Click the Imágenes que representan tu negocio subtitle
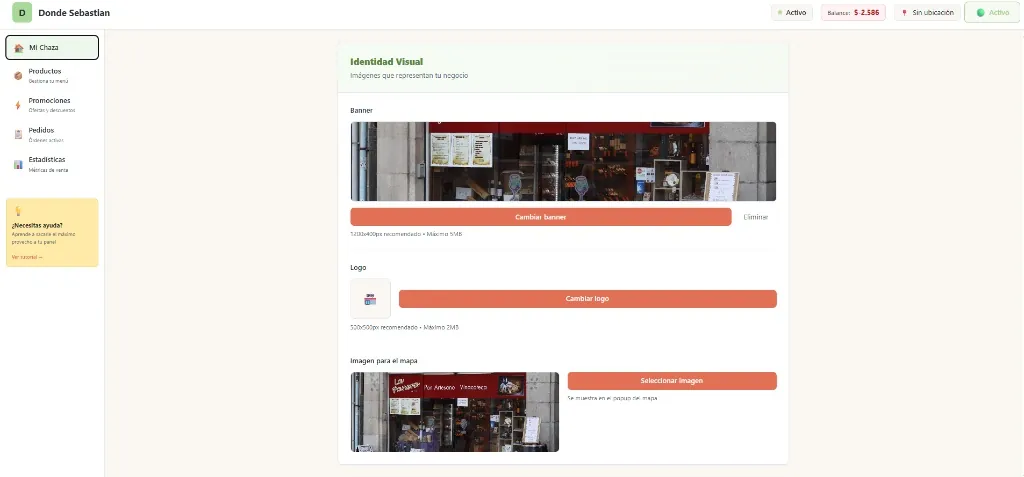Image resolution: width=1024 pixels, height=477 pixels. [409, 76]
